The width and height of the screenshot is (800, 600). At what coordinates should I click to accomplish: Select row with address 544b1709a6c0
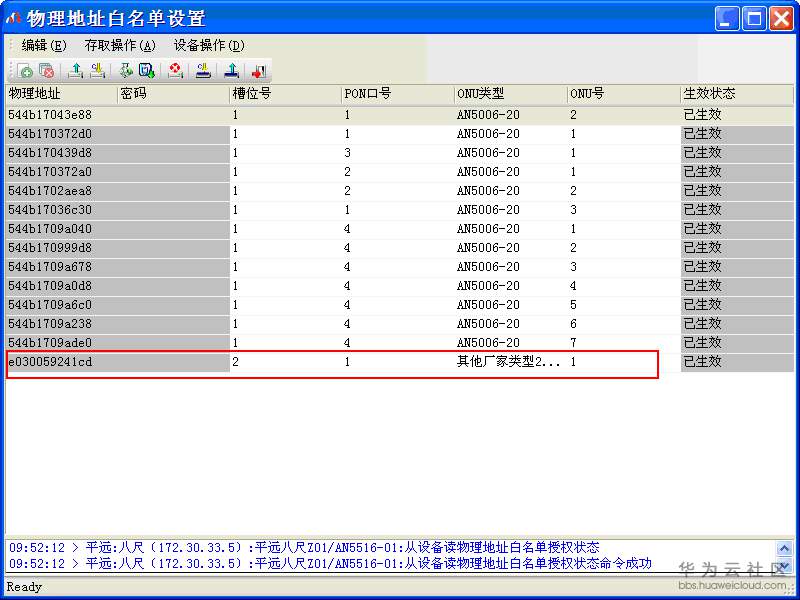click(x=400, y=305)
